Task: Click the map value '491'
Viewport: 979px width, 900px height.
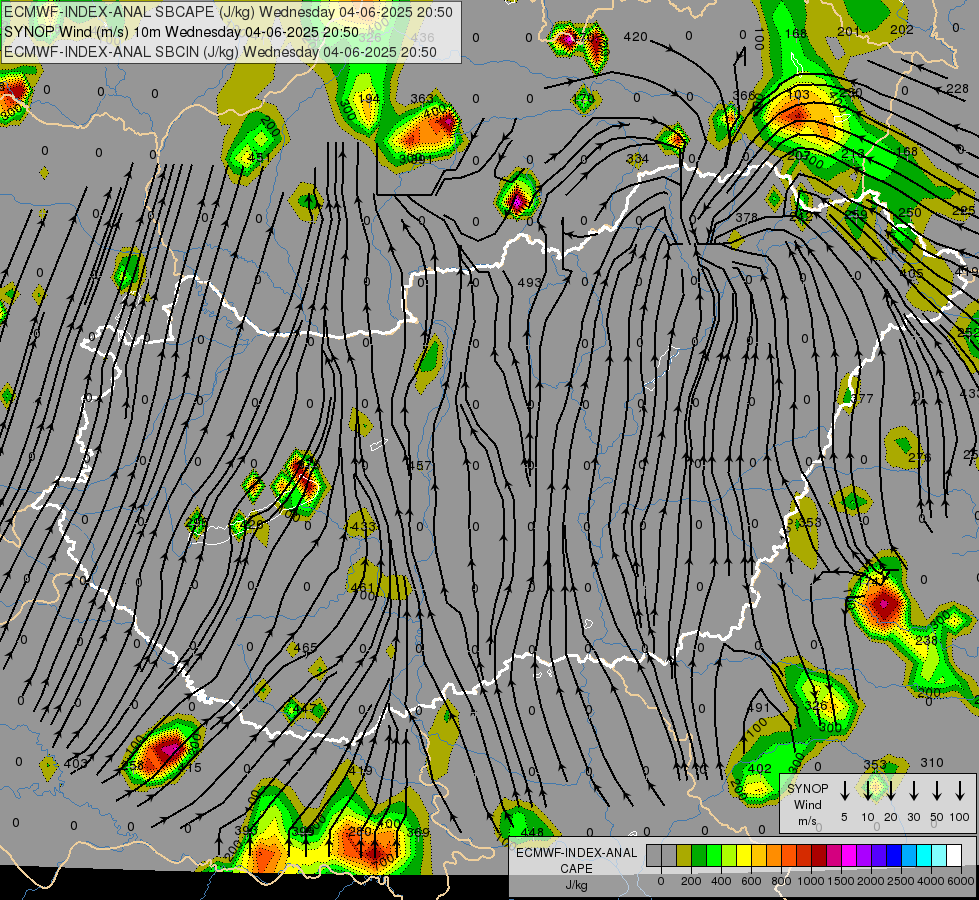Action: coord(758,708)
